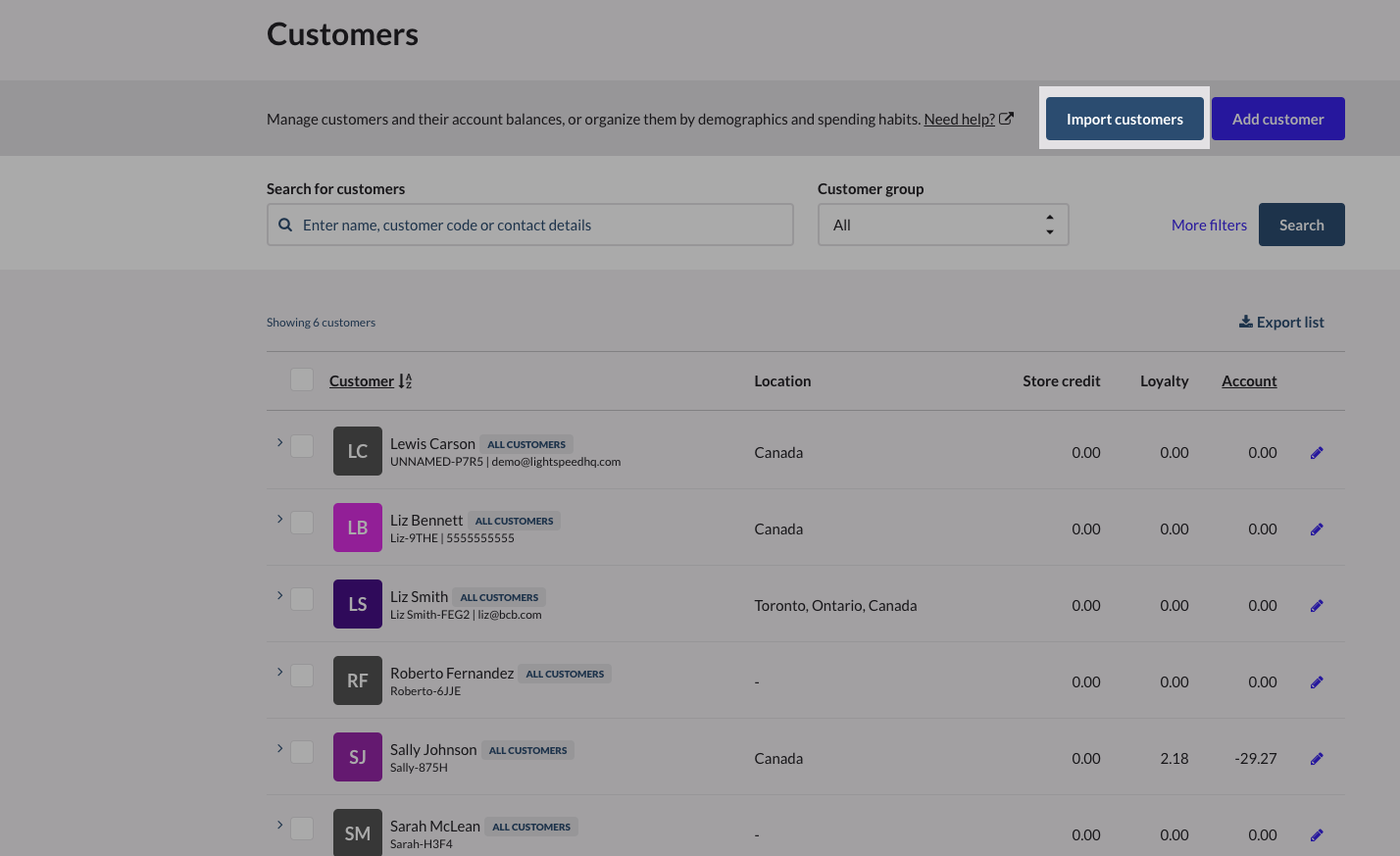Click the Export list download icon
1400x856 pixels.
click(1244, 321)
